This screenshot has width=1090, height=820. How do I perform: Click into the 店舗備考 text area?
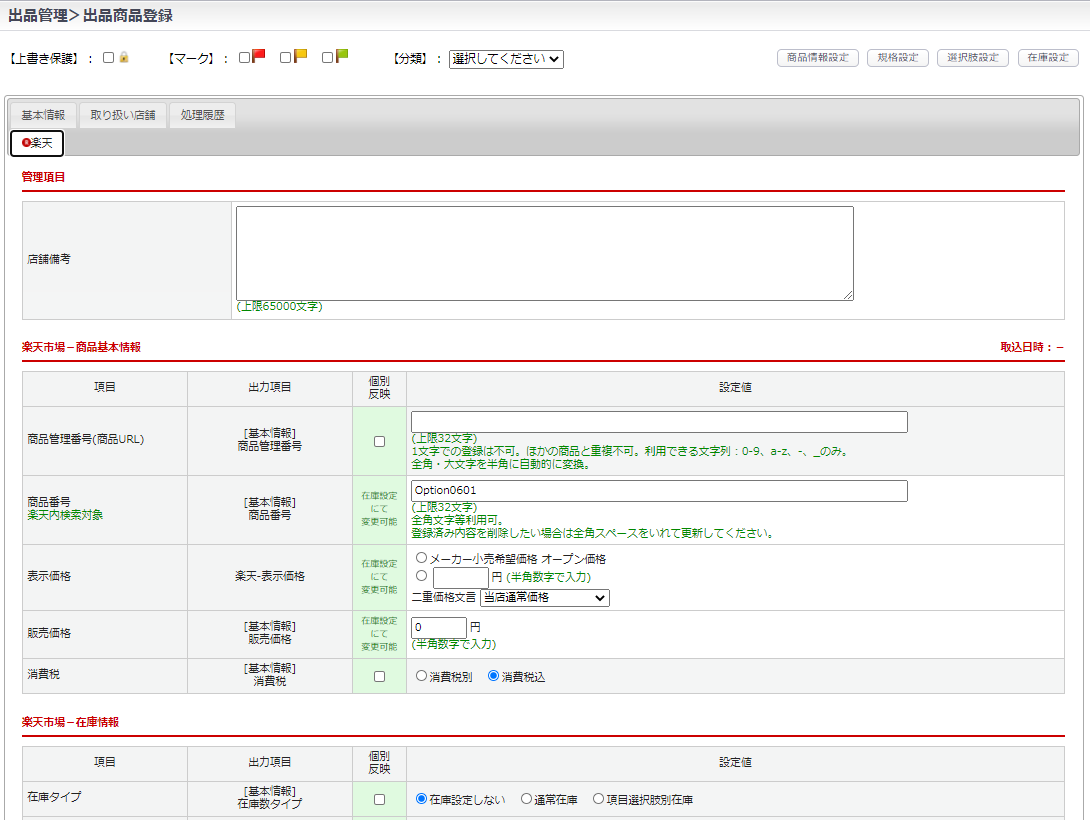tap(544, 253)
